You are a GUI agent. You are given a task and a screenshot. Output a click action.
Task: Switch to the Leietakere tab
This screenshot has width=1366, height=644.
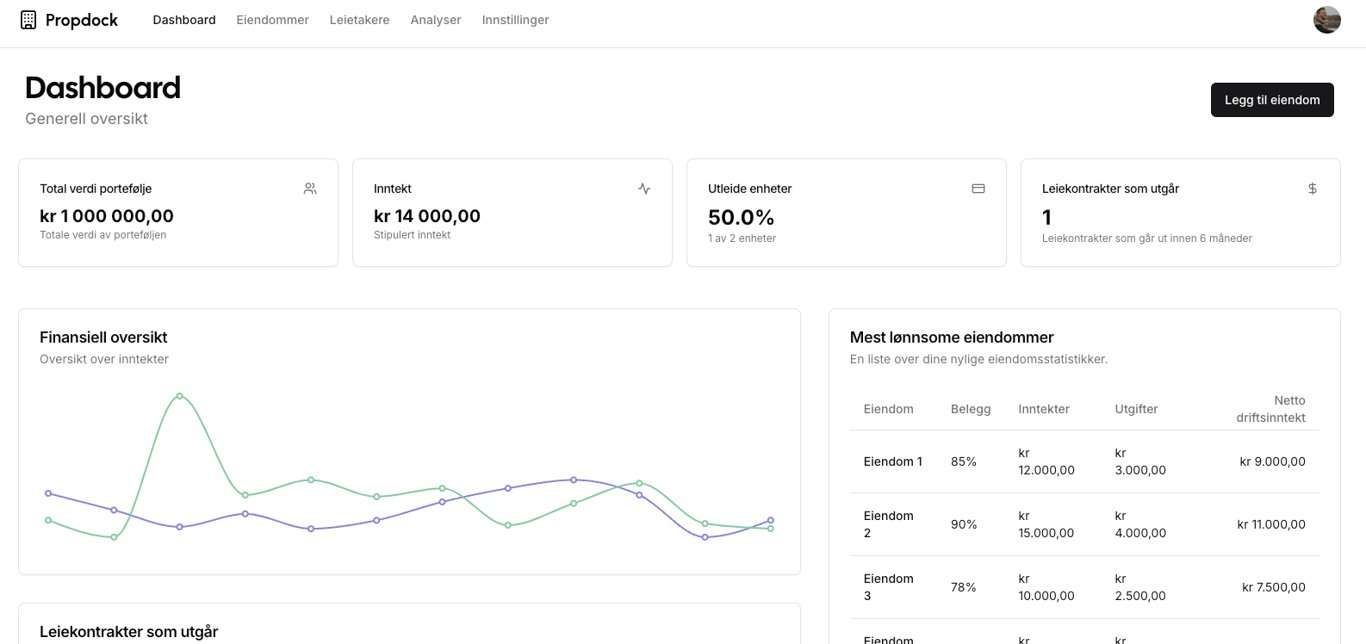pyautogui.click(x=359, y=20)
